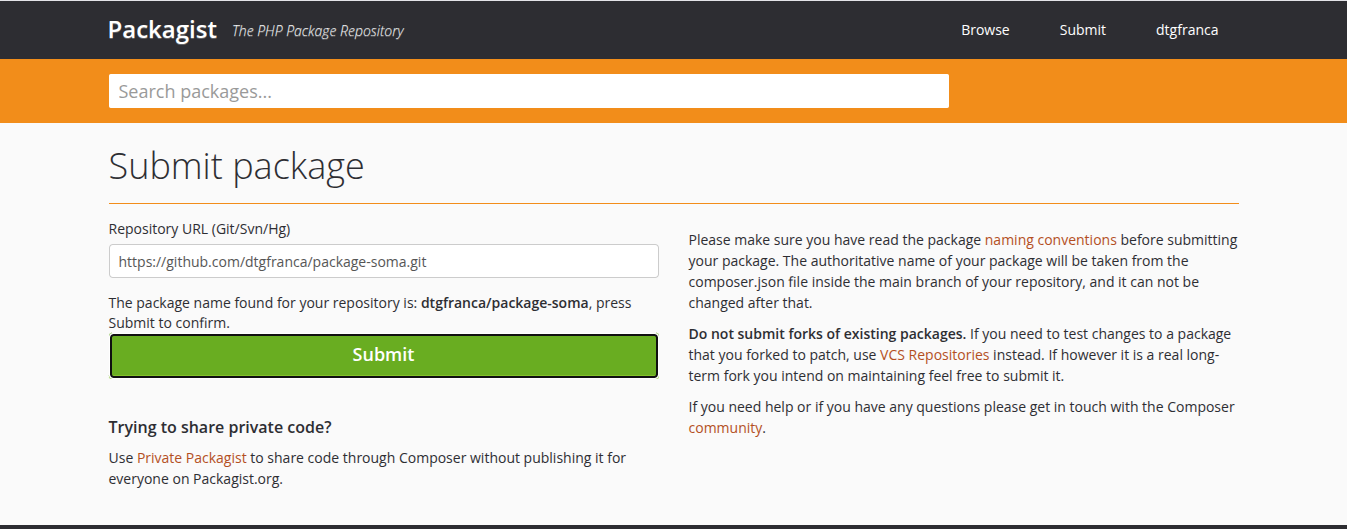Open the dtgfranca user menu

[1186, 30]
